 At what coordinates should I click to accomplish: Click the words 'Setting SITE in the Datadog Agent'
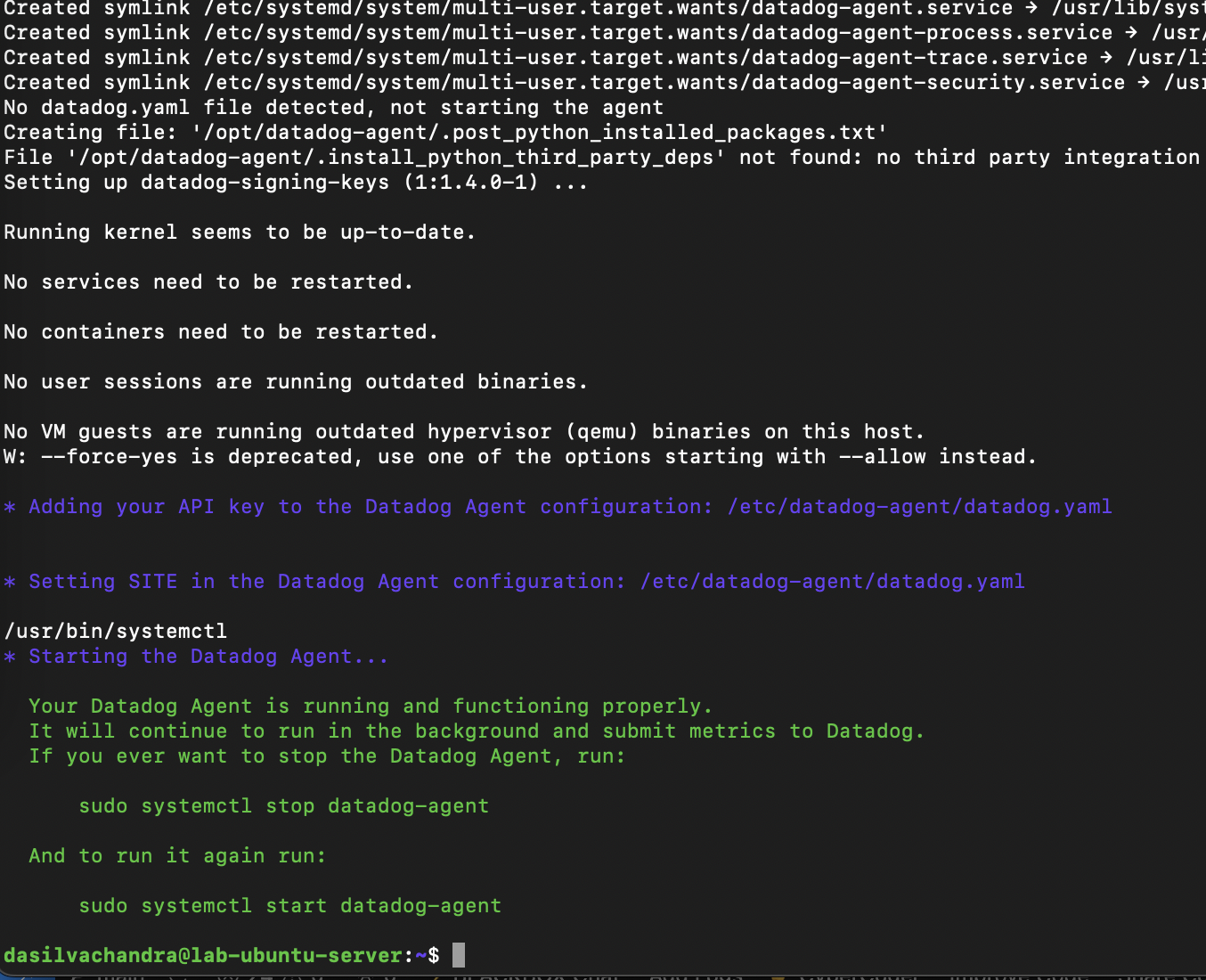click(234, 582)
